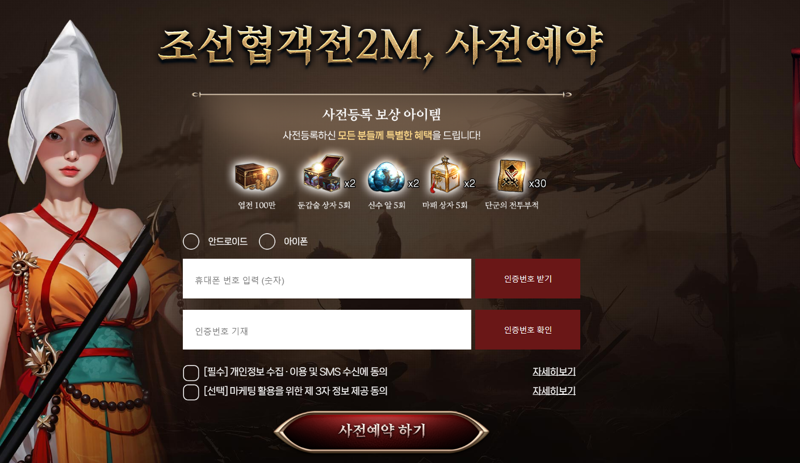Focus the 휴대폰 번호 입력 field
This screenshot has width=800, height=463.
tap(327, 279)
